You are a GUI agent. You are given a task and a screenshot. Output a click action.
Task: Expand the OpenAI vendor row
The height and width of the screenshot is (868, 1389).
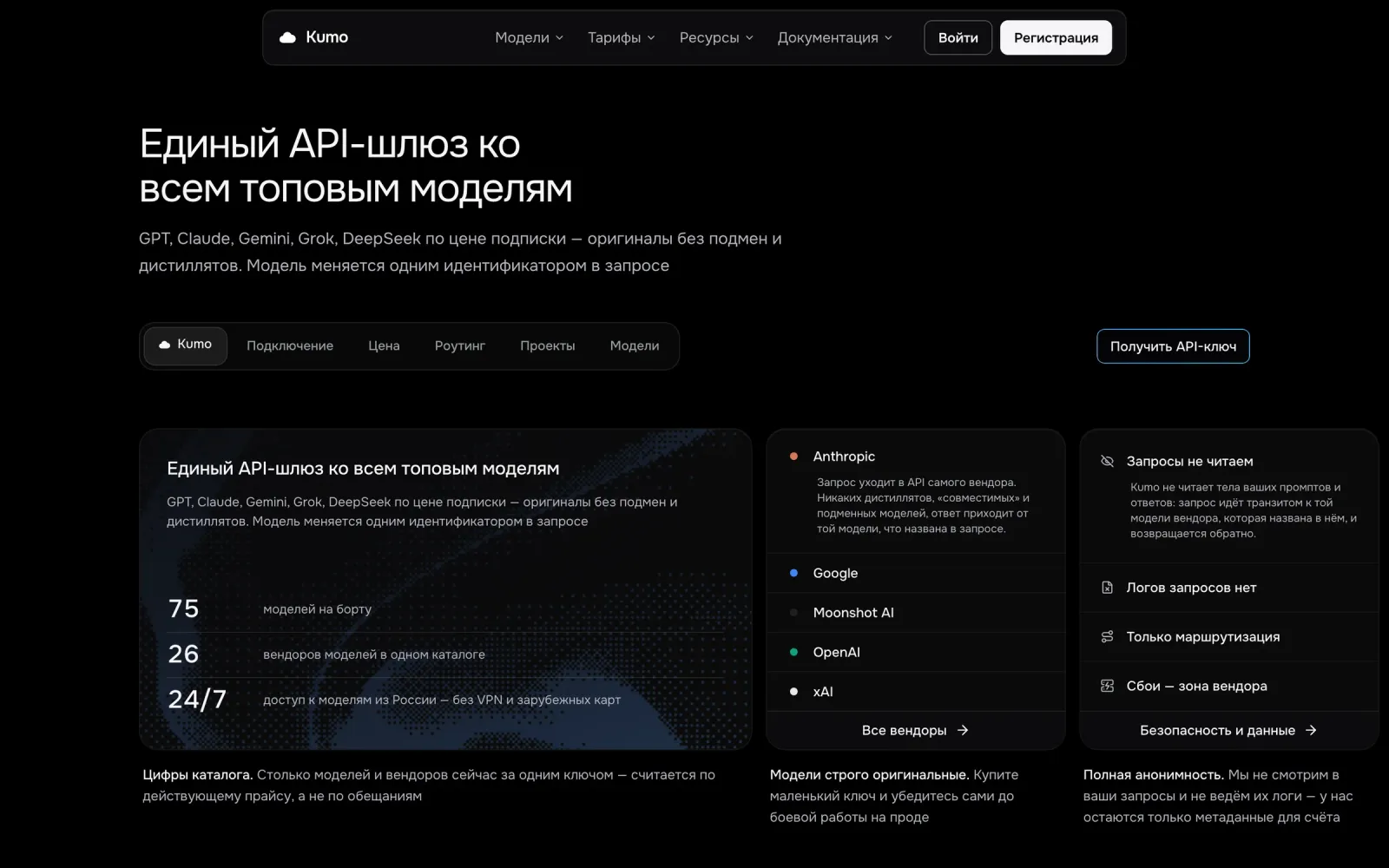[916, 652]
